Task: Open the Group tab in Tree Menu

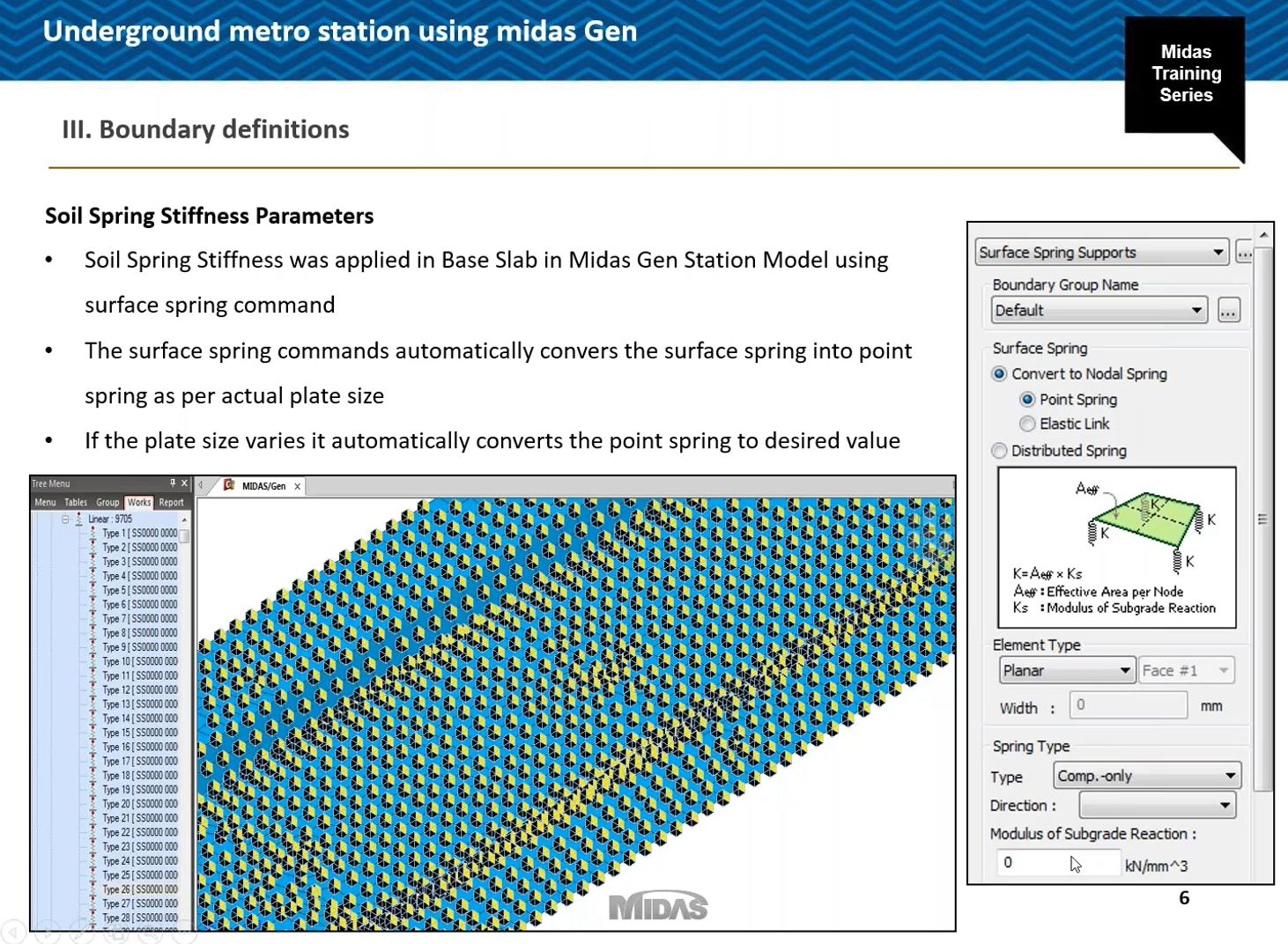Action: (x=107, y=502)
